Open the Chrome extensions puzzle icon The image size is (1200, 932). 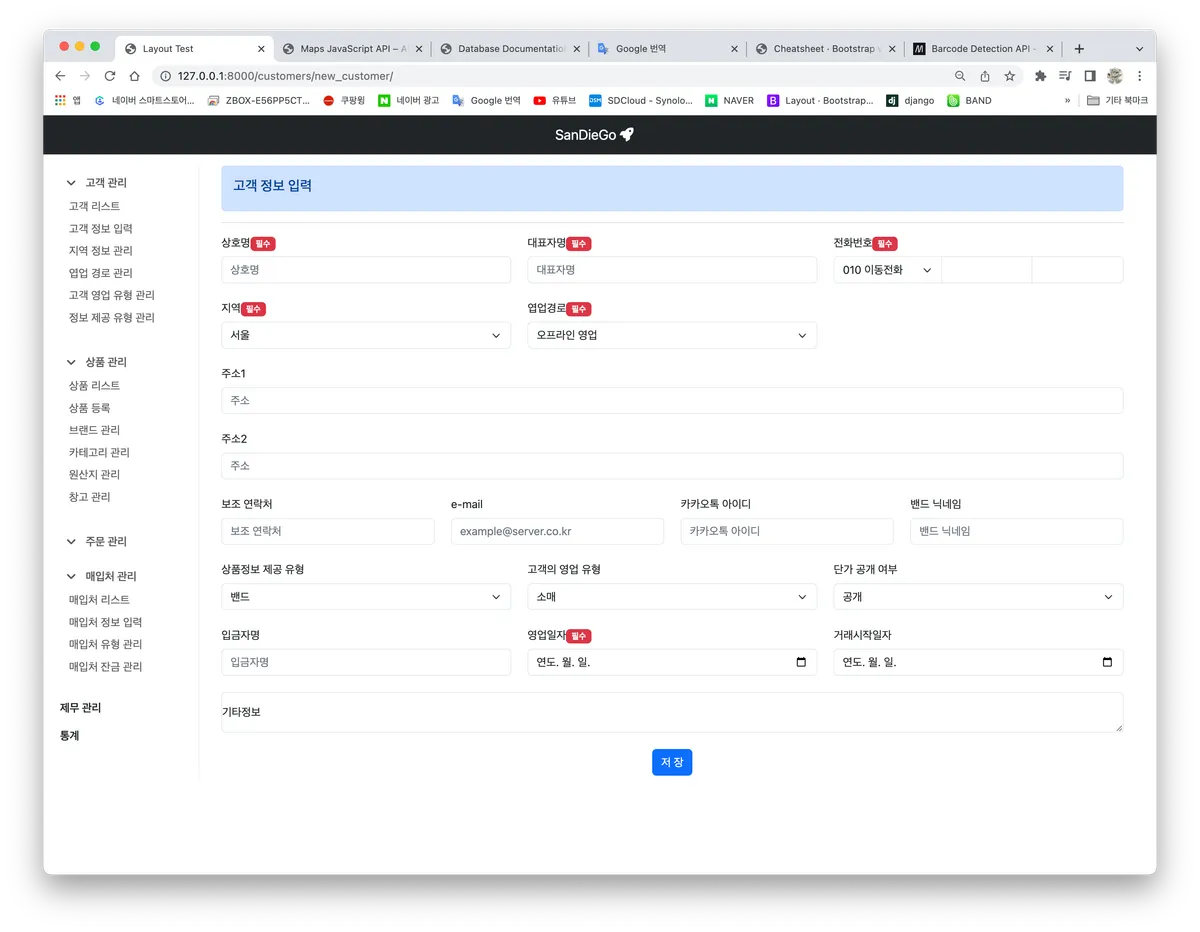click(1040, 76)
